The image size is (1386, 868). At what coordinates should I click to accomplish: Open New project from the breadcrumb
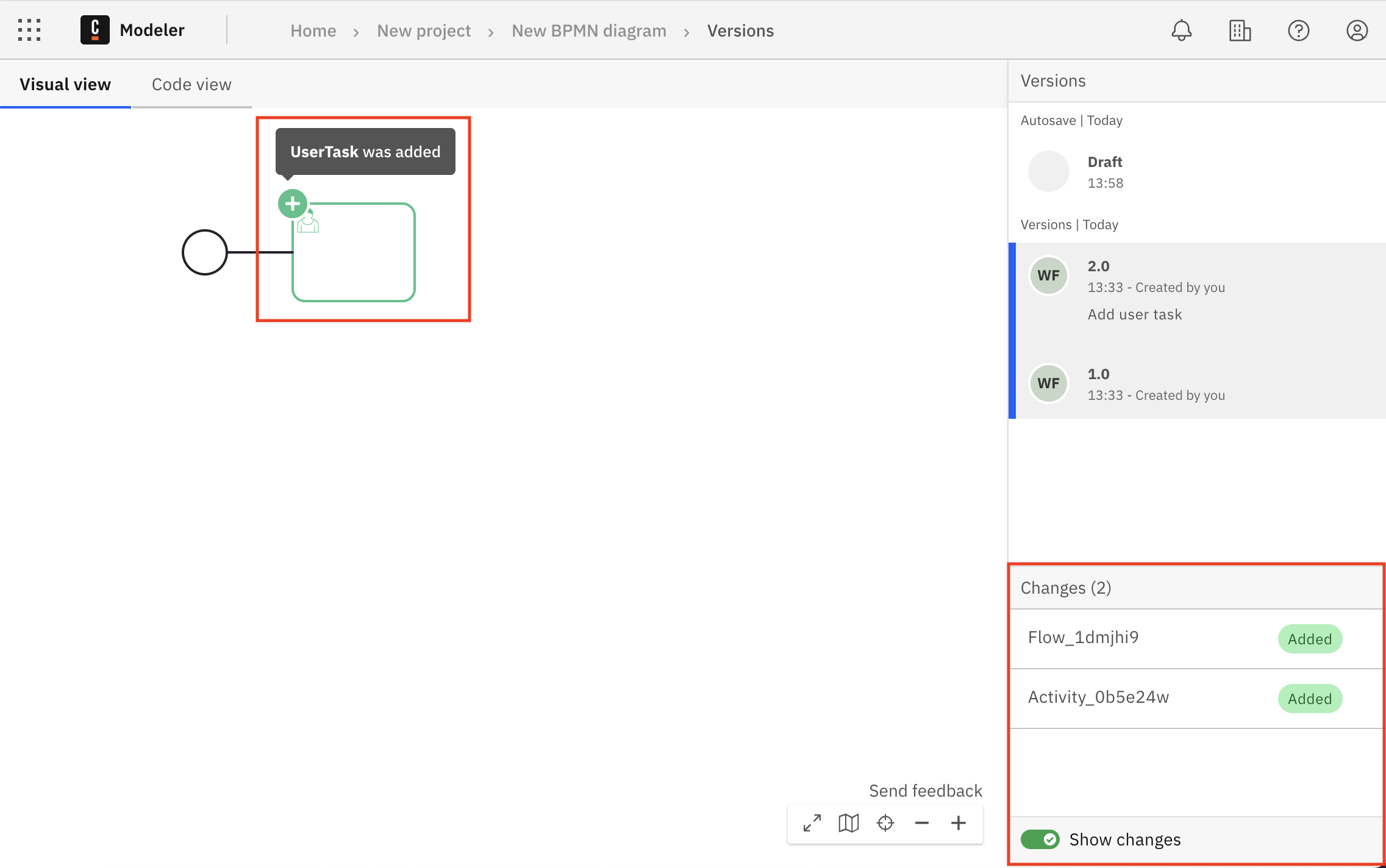tap(424, 30)
